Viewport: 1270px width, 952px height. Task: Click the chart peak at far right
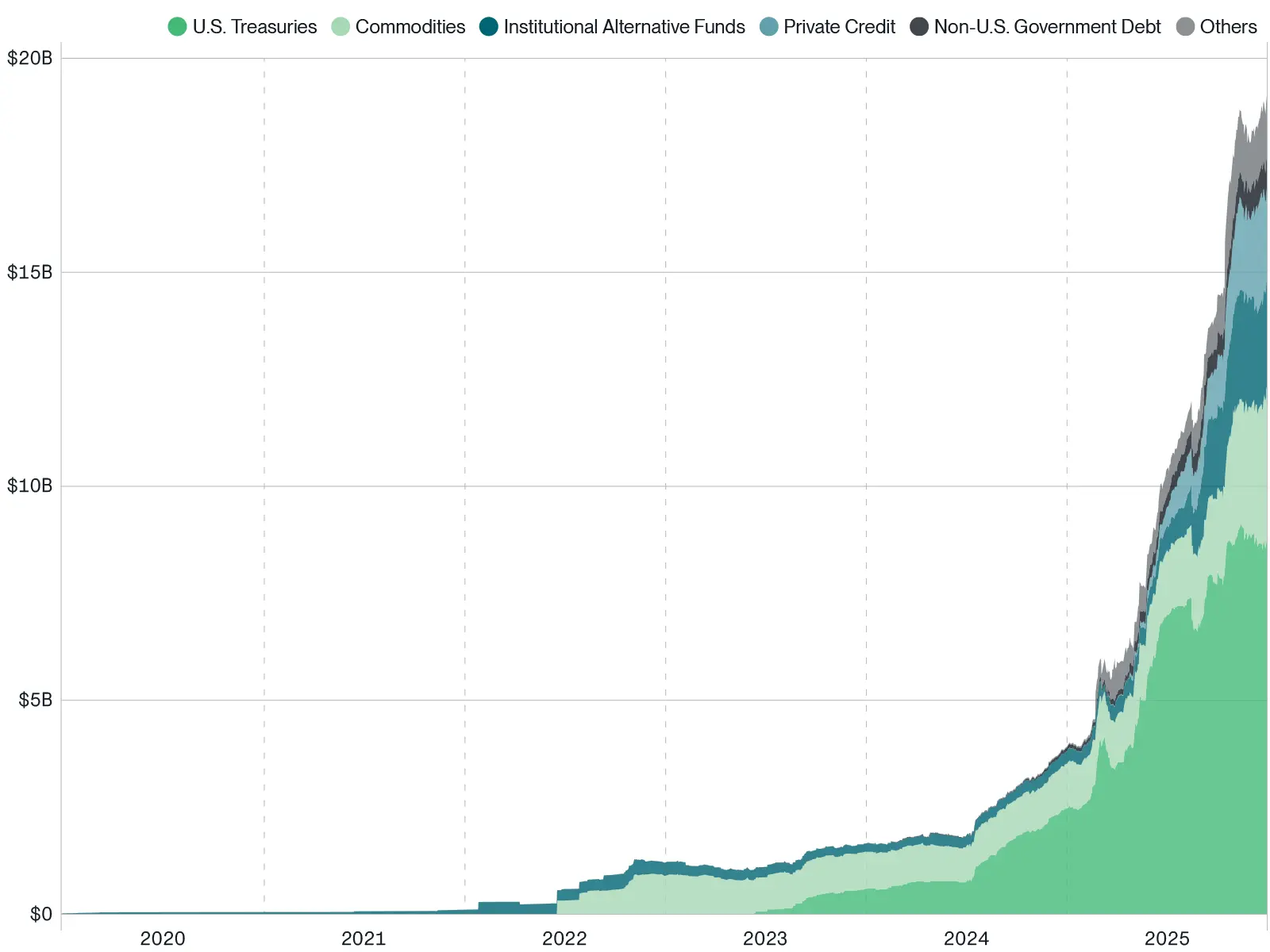point(1264,99)
